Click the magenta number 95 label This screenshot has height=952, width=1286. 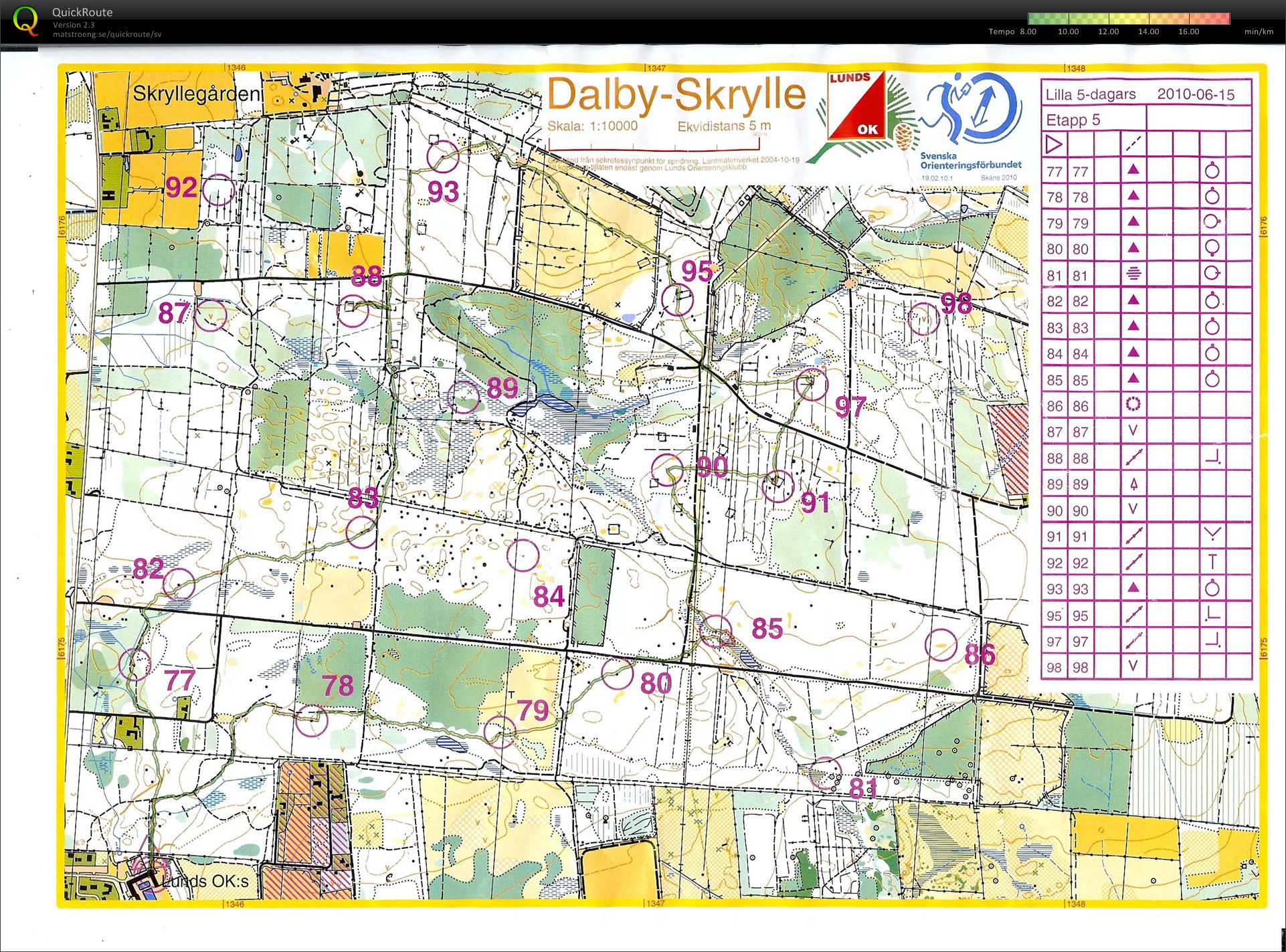point(696,272)
